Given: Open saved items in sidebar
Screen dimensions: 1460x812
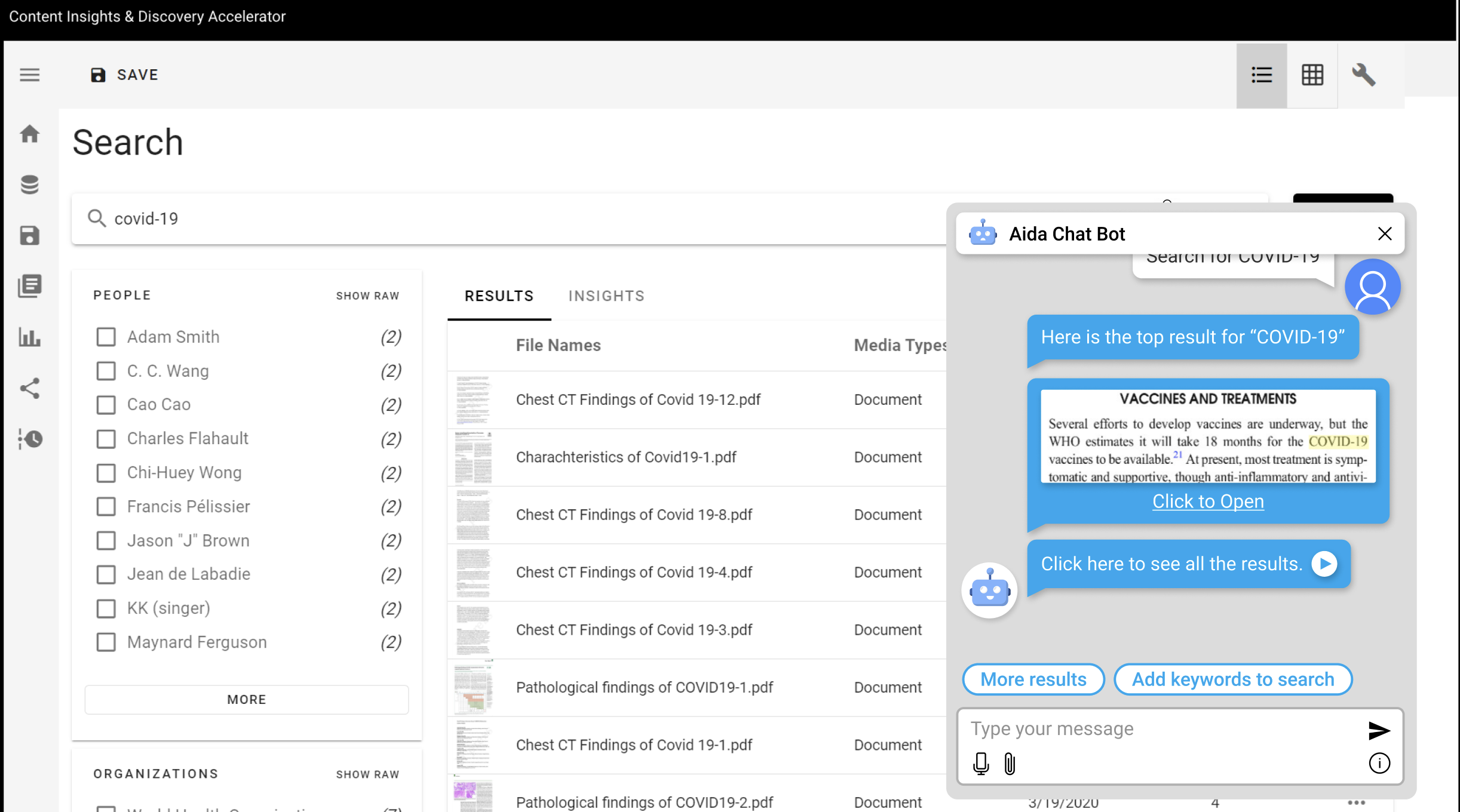Looking at the screenshot, I should click(x=29, y=235).
